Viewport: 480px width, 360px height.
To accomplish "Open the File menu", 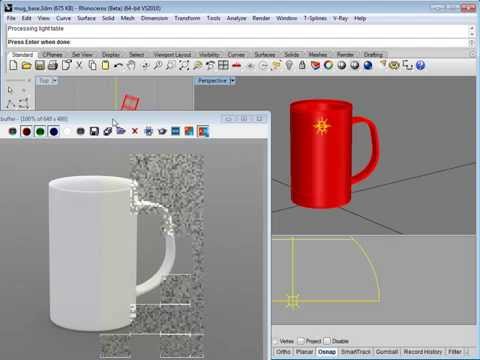I will tap(11, 18).
